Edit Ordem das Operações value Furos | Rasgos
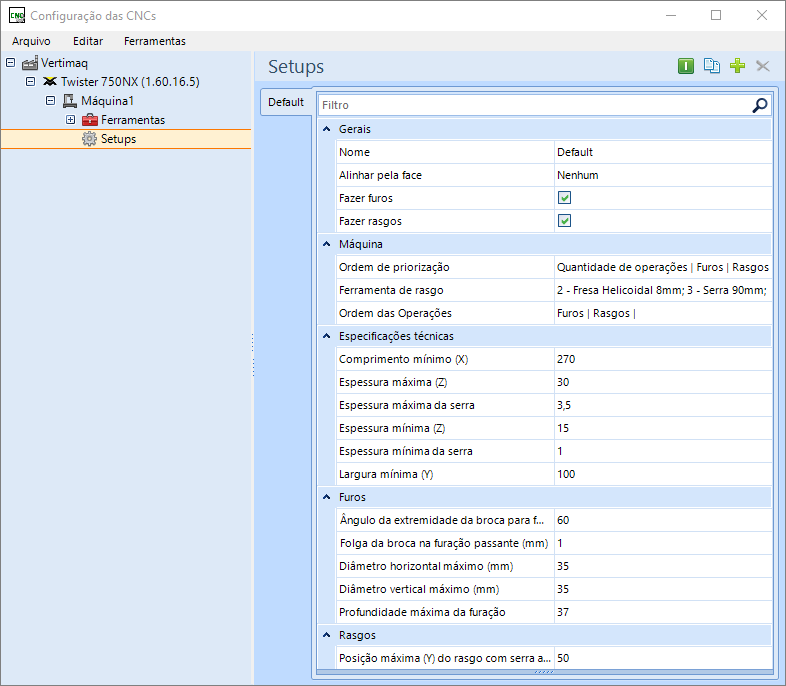786x686 pixels. click(x=663, y=313)
